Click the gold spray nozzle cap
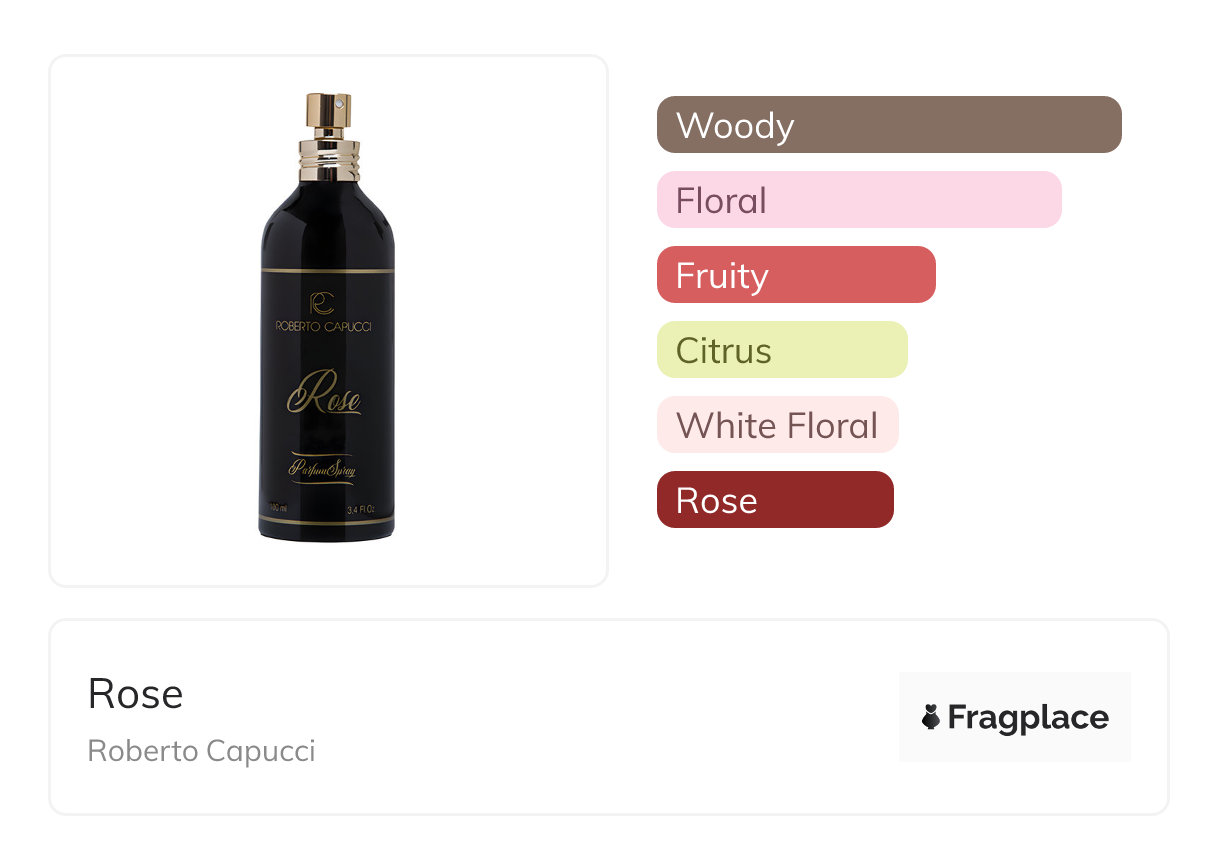1218x864 pixels. (x=327, y=115)
